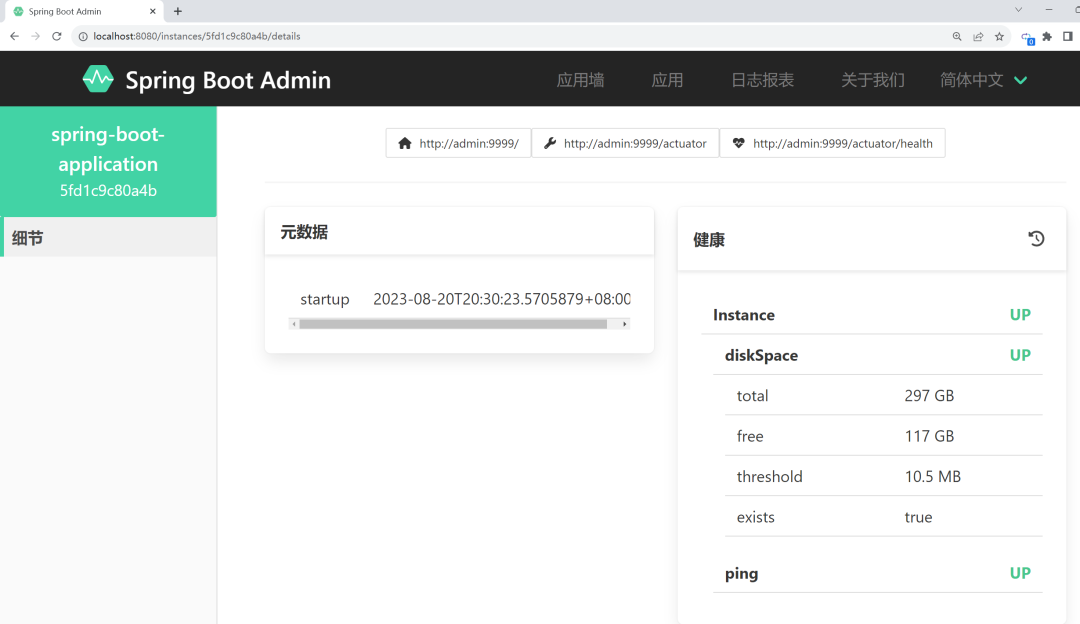Click the threshold 10.5 MB value
The image size is (1080, 624).
pyautogui.click(x=933, y=477)
